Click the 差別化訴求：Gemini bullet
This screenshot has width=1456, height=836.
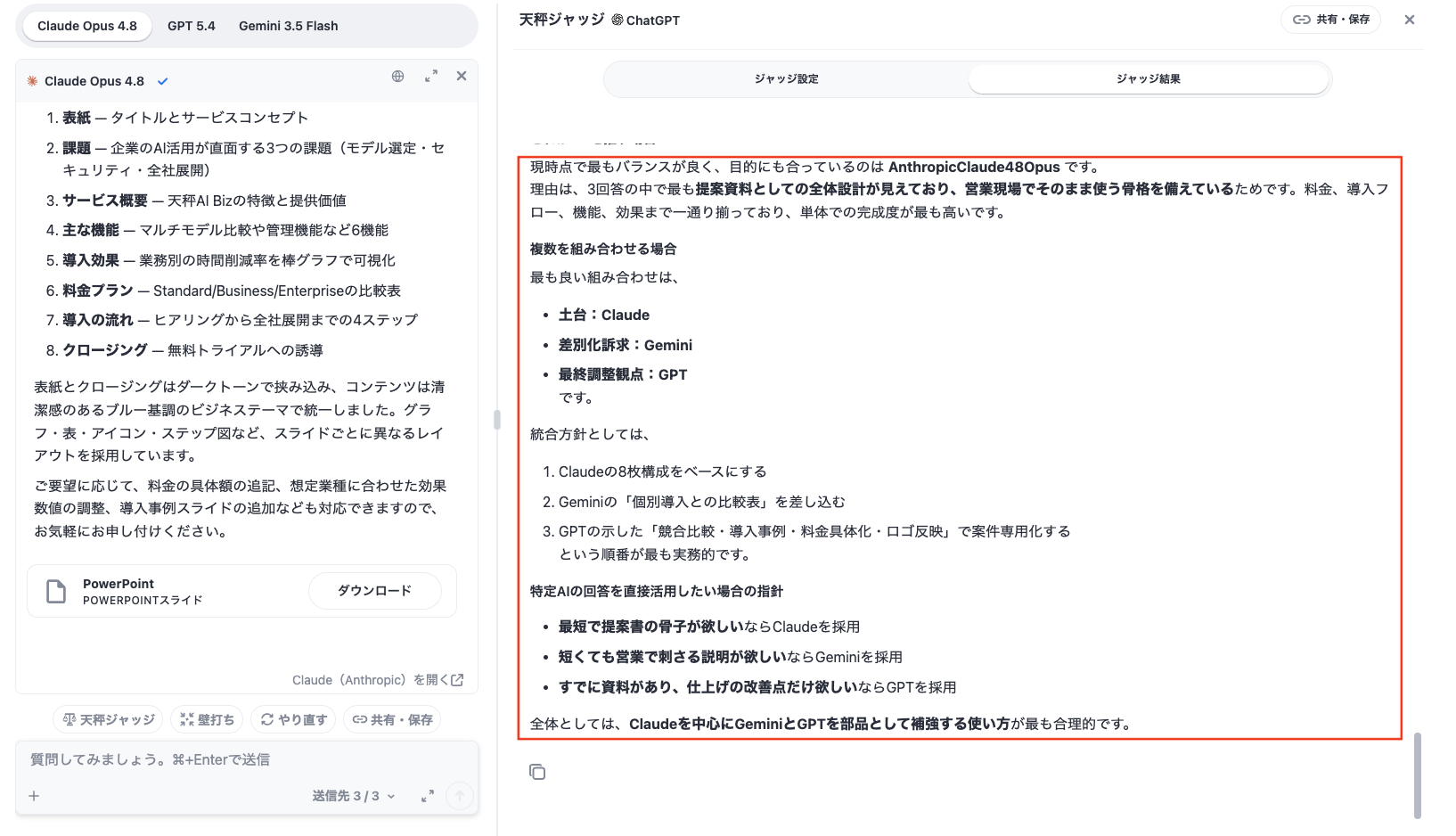[626, 345]
